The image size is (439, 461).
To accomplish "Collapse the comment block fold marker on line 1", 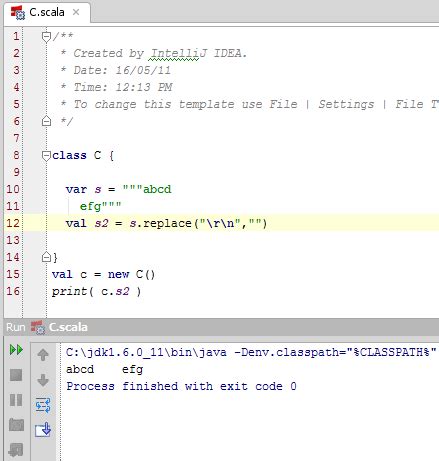I will (x=46, y=36).
